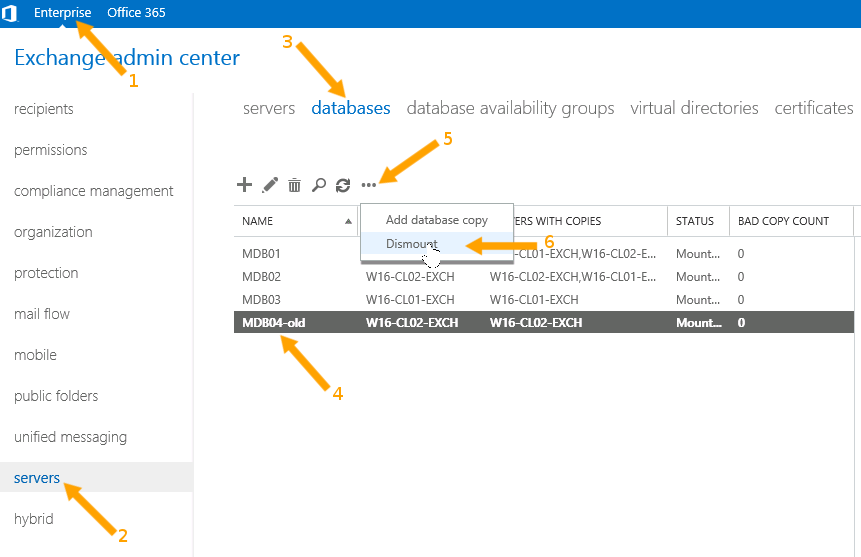The height and width of the screenshot is (557, 861).
Task: Select the MDB03 database row
Action: pyautogui.click(x=544, y=300)
